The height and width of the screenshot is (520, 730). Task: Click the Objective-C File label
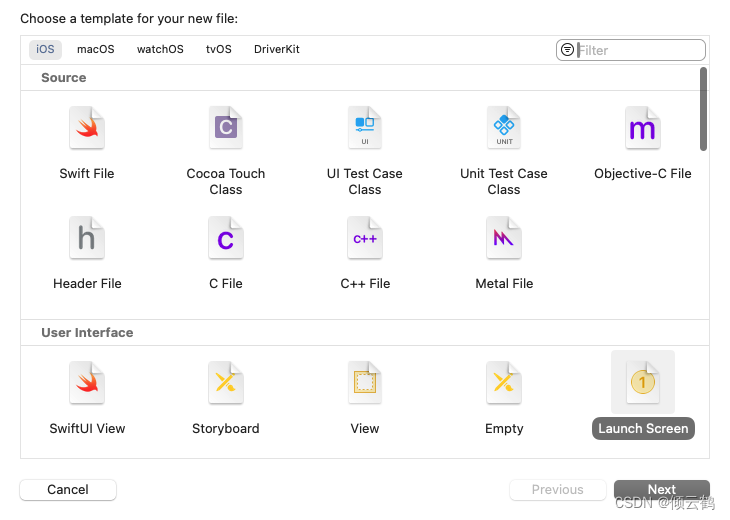[642, 174]
